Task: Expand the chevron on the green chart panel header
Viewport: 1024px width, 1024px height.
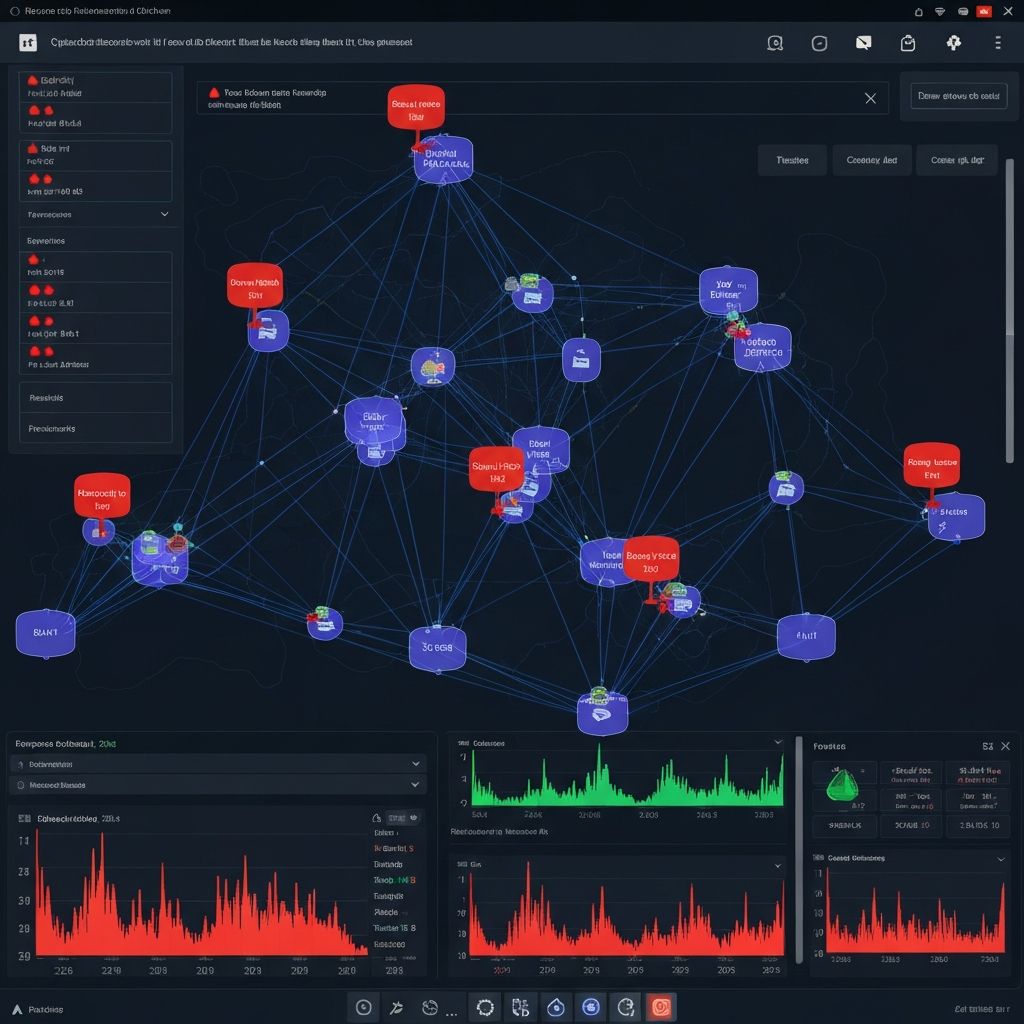Action: pos(777,742)
